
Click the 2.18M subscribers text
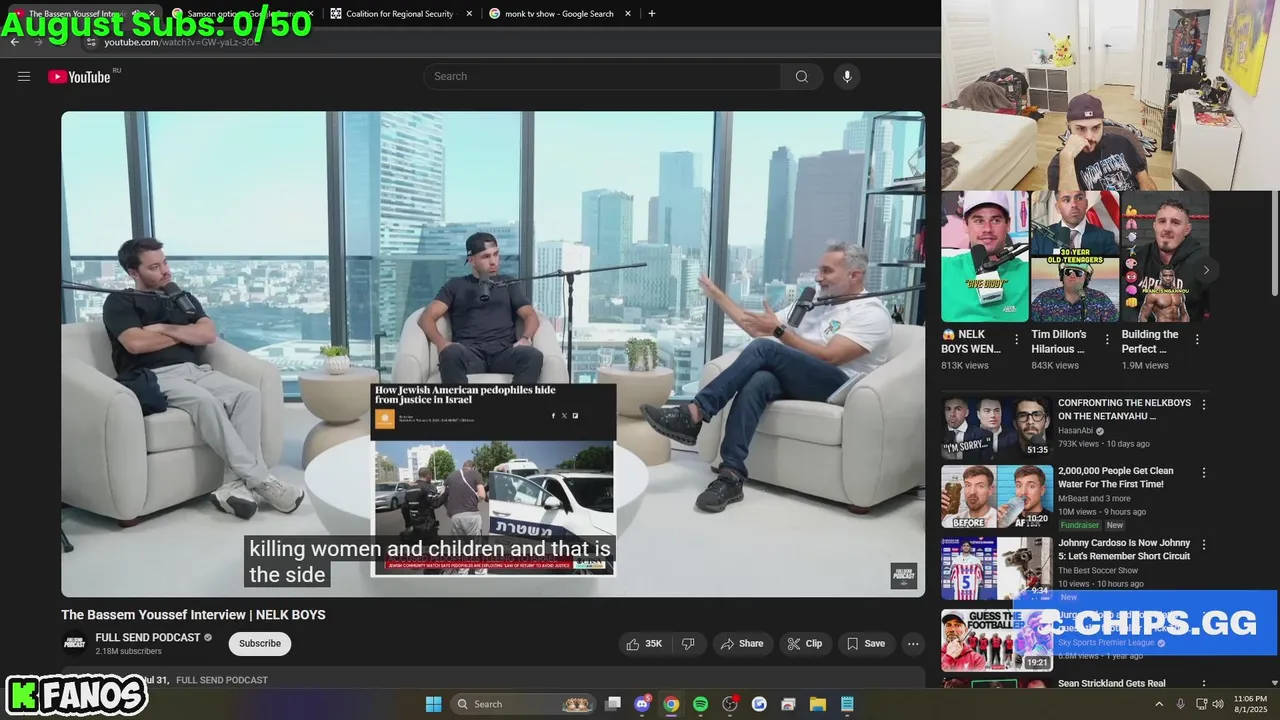(x=128, y=651)
